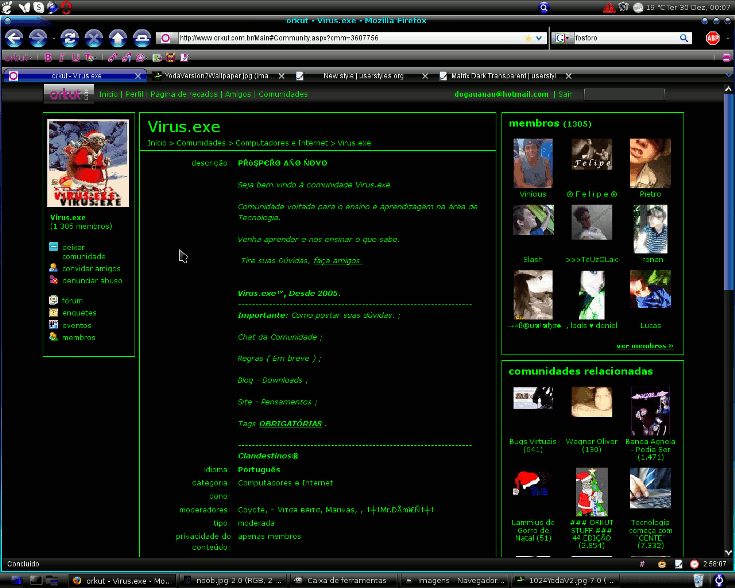Switch to noob.jpg GIMP taskbar window
Viewport: 735px width, 588px height.
point(233,580)
